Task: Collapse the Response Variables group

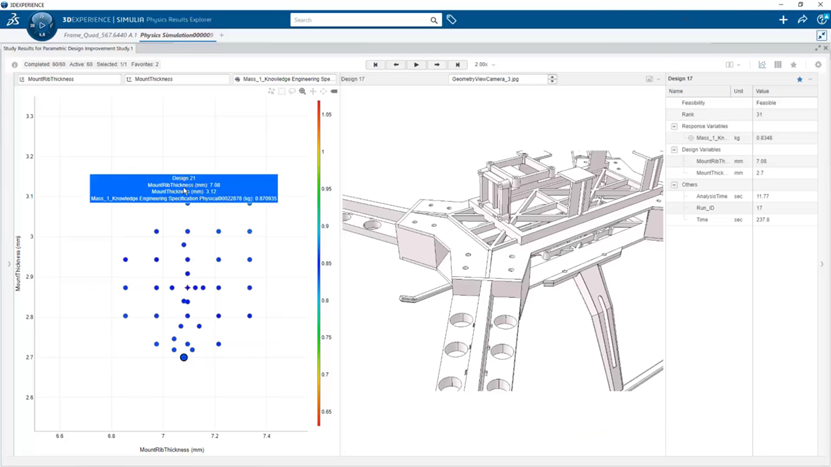Action: tap(674, 126)
